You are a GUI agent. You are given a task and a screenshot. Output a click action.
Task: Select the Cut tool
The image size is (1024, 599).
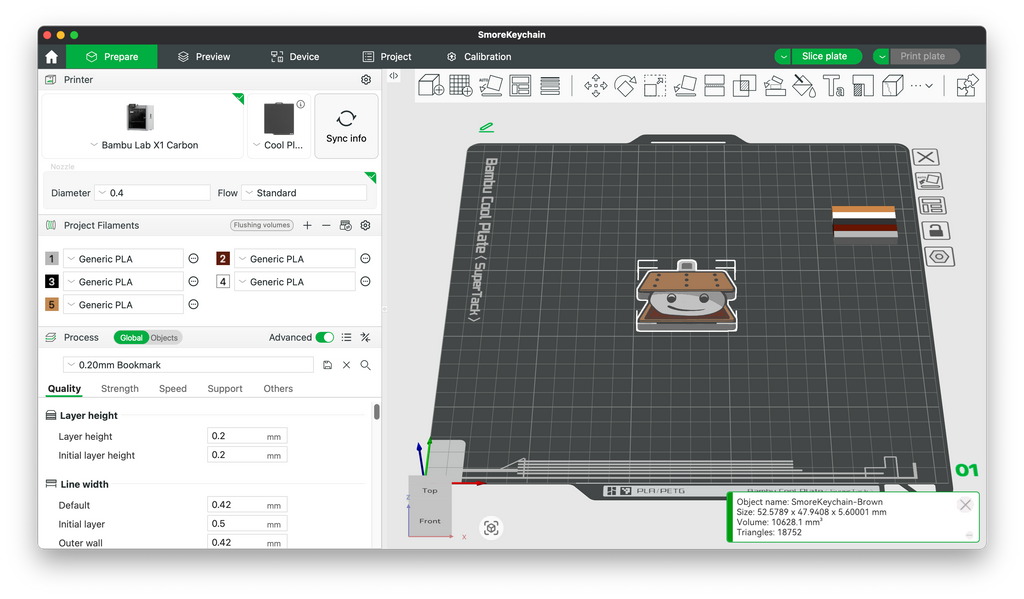point(714,86)
